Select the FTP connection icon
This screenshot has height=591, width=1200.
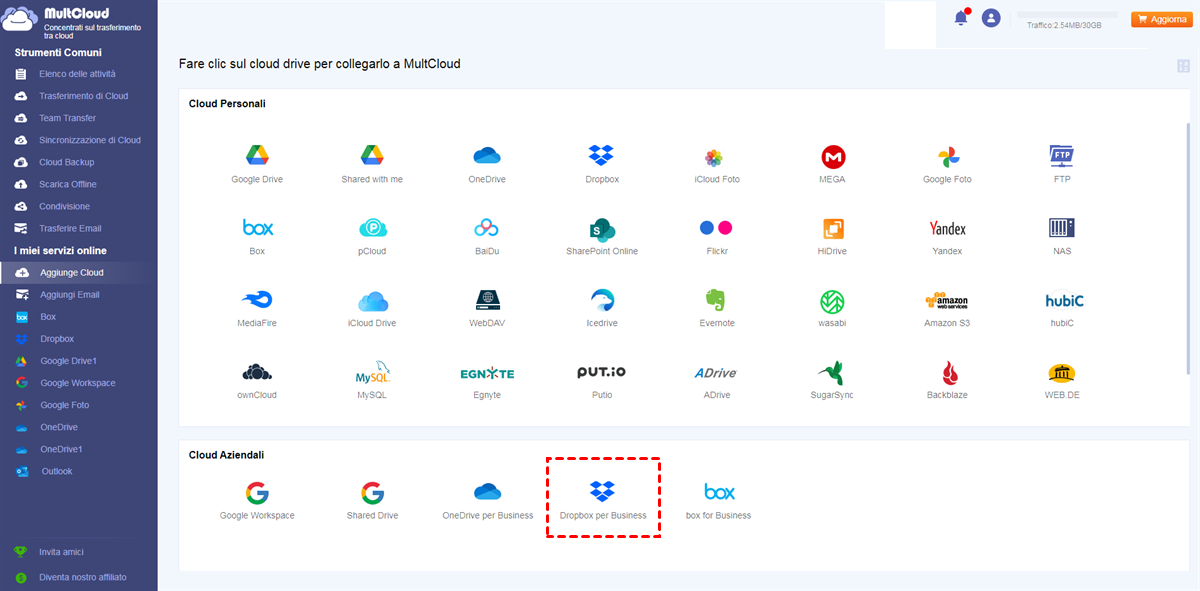(x=1062, y=156)
